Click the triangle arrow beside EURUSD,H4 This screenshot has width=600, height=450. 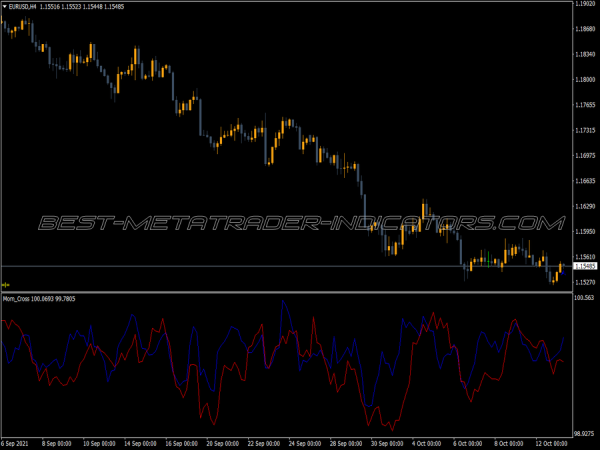[x=5, y=6]
